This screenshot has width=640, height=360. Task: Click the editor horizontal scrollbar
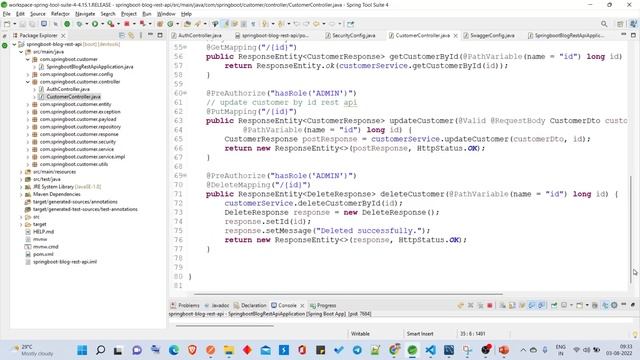tap(348, 293)
